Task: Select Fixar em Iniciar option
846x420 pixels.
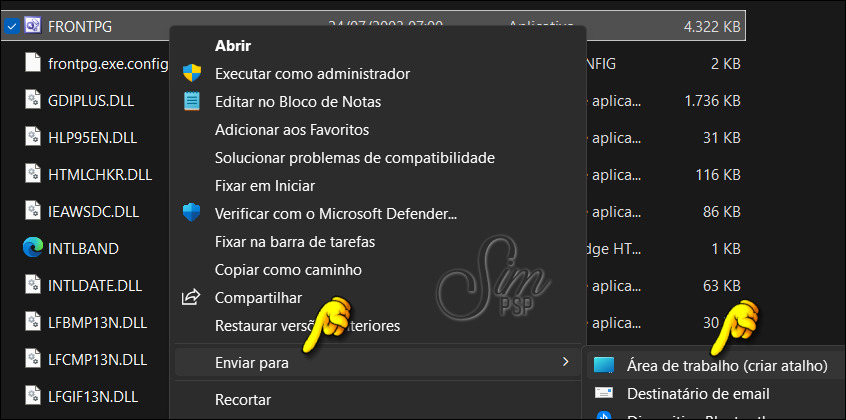Action: click(264, 186)
